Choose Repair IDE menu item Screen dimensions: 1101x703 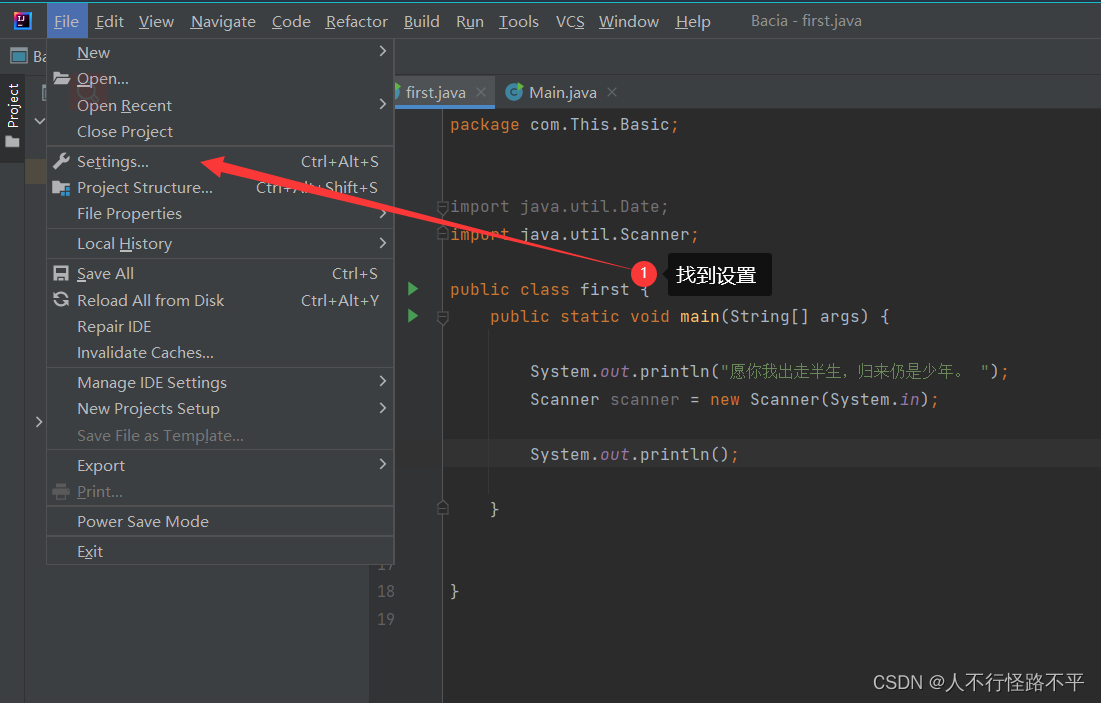pyautogui.click(x=220, y=327)
